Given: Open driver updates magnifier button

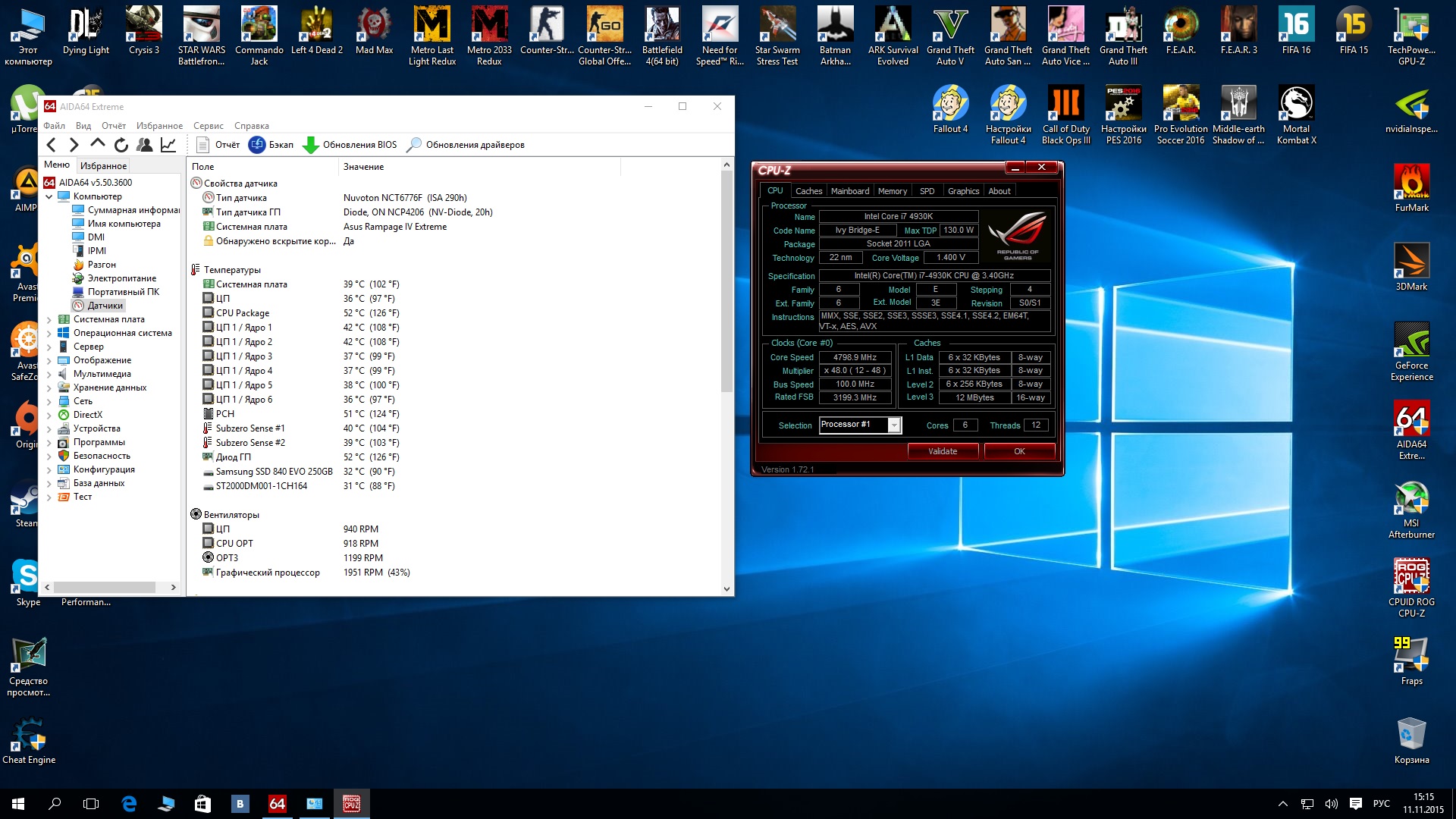Looking at the screenshot, I should [x=414, y=145].
